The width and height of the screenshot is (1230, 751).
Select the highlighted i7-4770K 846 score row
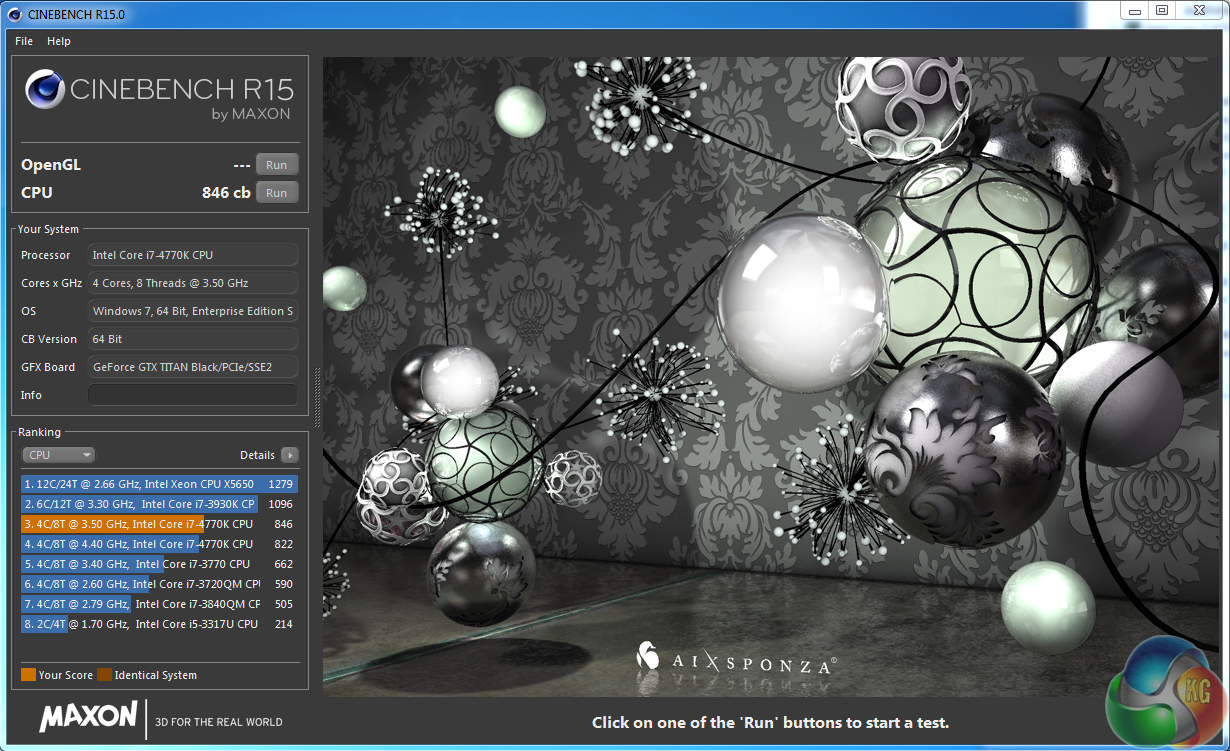[x=159, y=524]
